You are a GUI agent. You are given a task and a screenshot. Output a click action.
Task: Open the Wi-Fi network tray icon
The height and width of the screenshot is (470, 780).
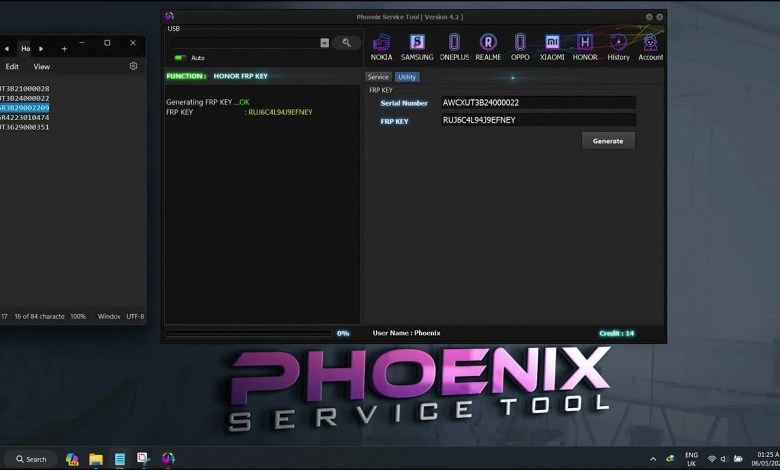pos(712,459)
